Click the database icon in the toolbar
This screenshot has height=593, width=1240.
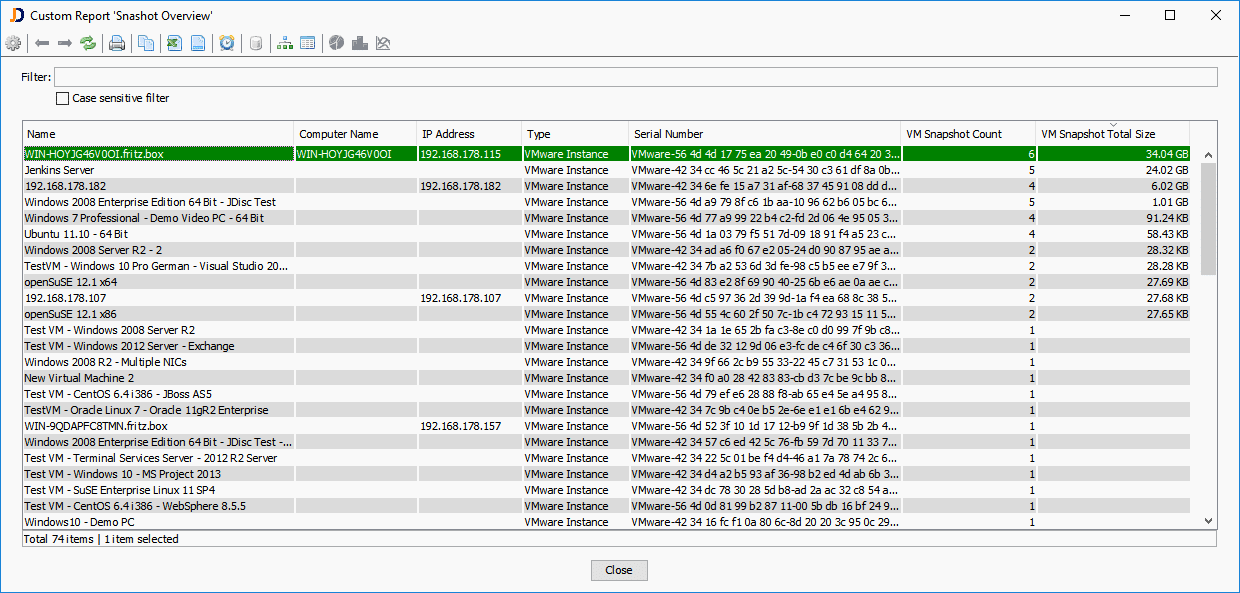coord(256,42)
